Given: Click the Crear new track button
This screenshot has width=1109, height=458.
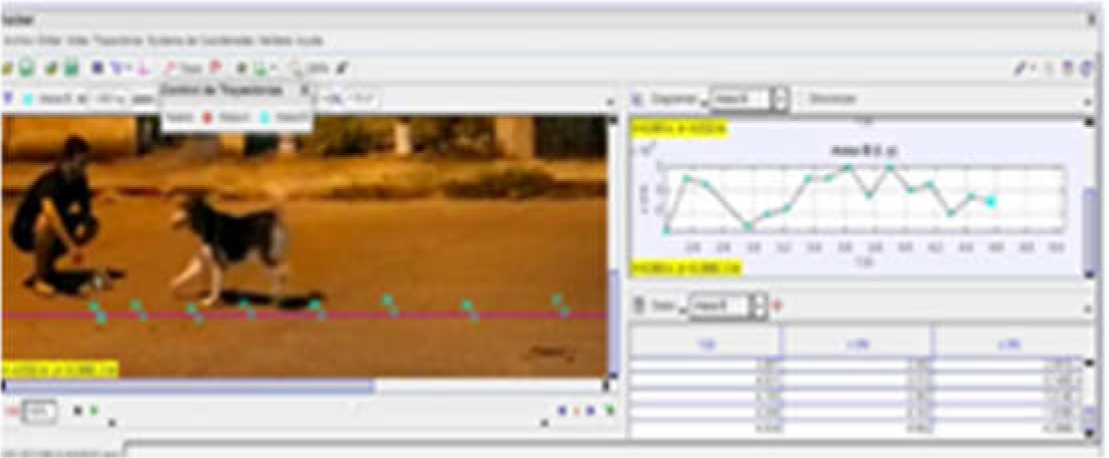Looking at the screenshot, I should coord(187,68).
